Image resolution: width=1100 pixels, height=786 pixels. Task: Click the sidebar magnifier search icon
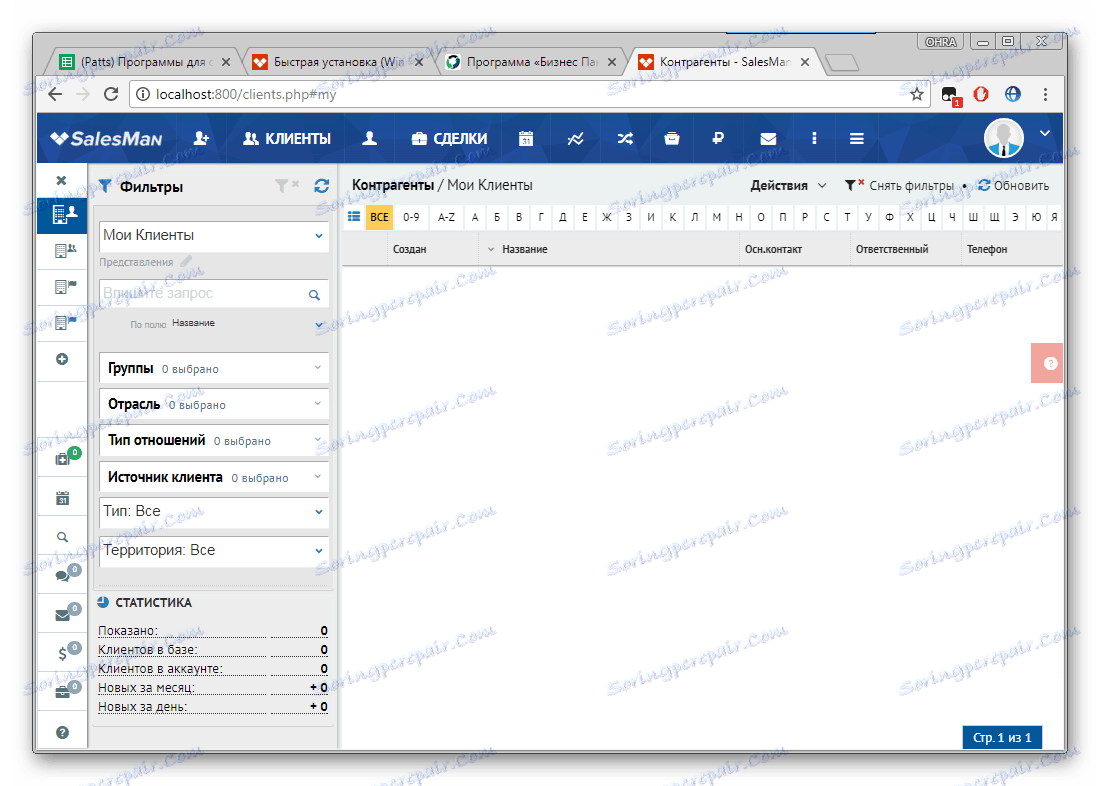point(62,537)
